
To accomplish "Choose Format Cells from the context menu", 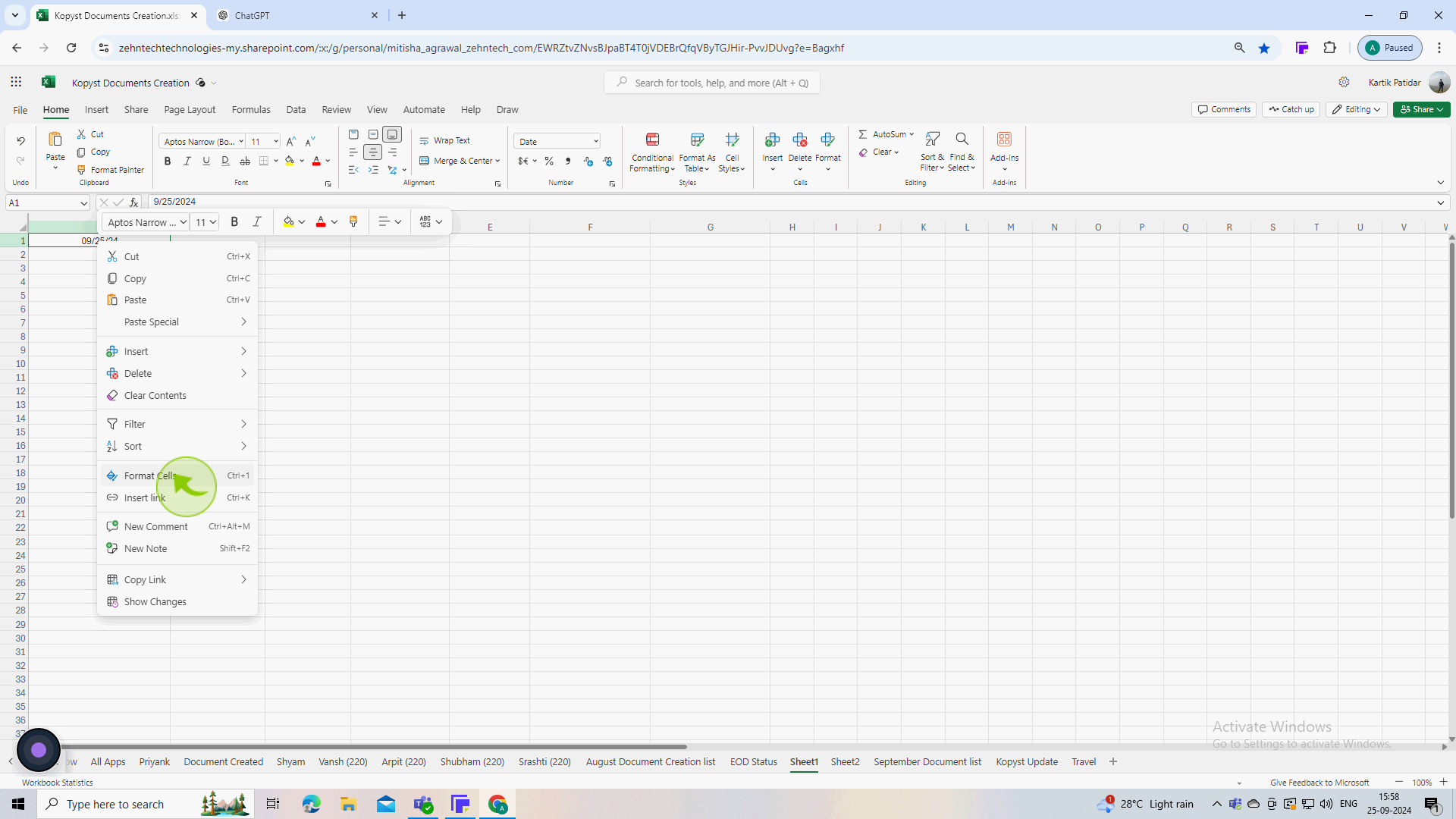I will pos(177,475).
